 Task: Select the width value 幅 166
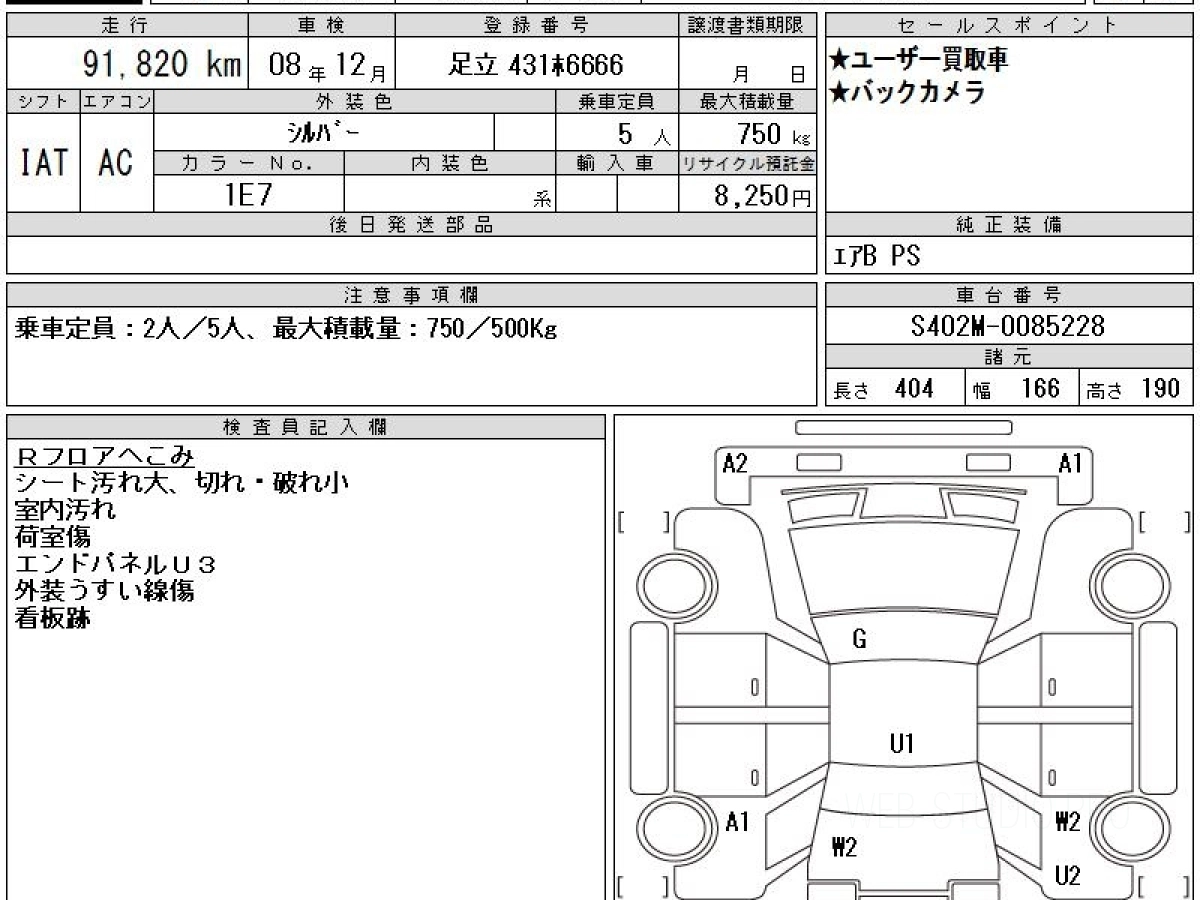click(1016, 389)
